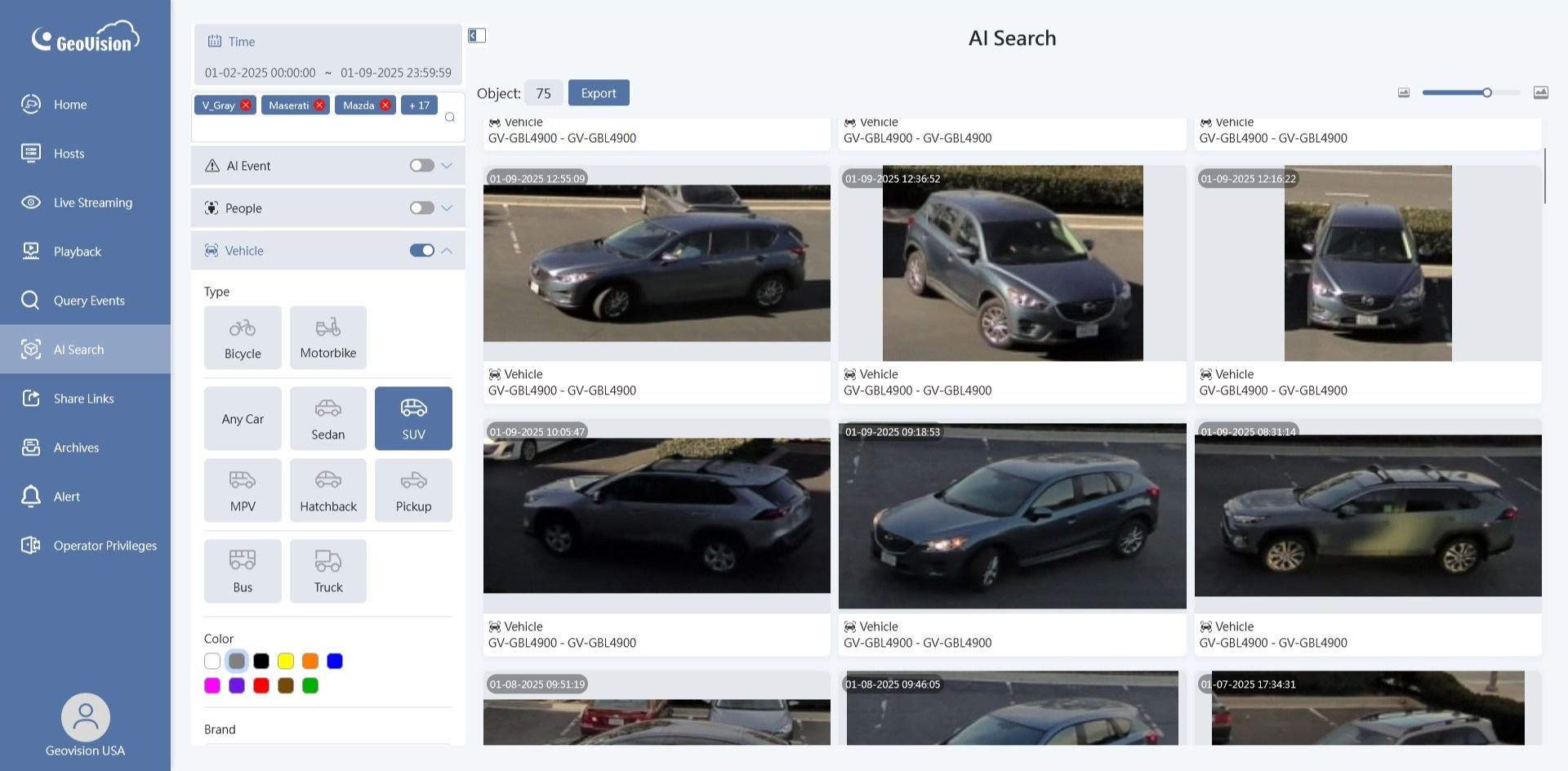Screen dimensions: 1568x771
Task: Turn on the People filter toggle
Action: [421, 208]
